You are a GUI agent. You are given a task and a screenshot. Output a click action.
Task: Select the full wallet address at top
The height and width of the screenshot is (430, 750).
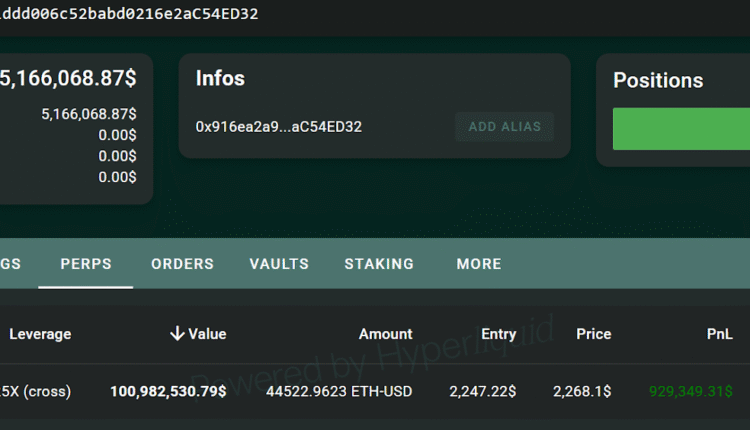pos(130,14)
